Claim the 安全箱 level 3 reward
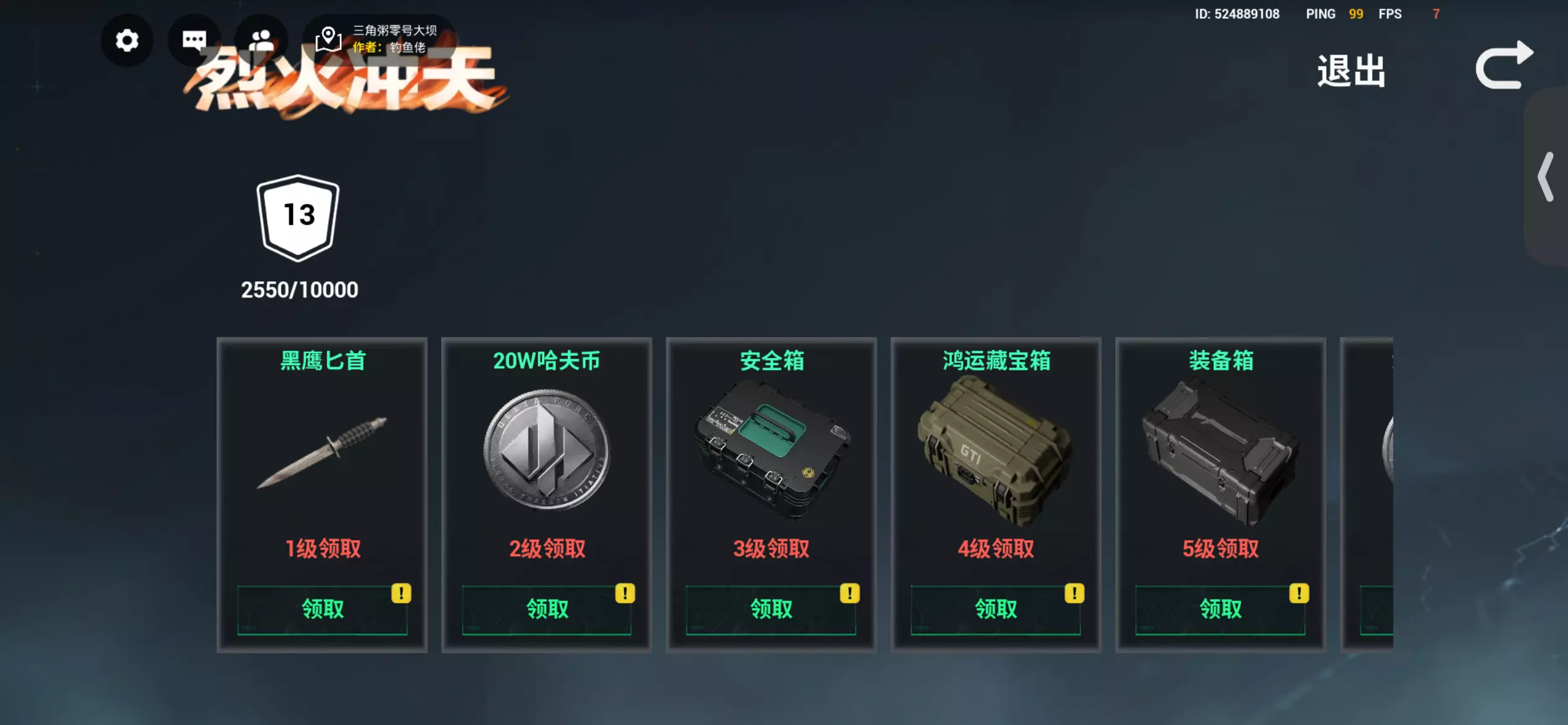This screenshot has width=1568, height=725. coord(771,610)
